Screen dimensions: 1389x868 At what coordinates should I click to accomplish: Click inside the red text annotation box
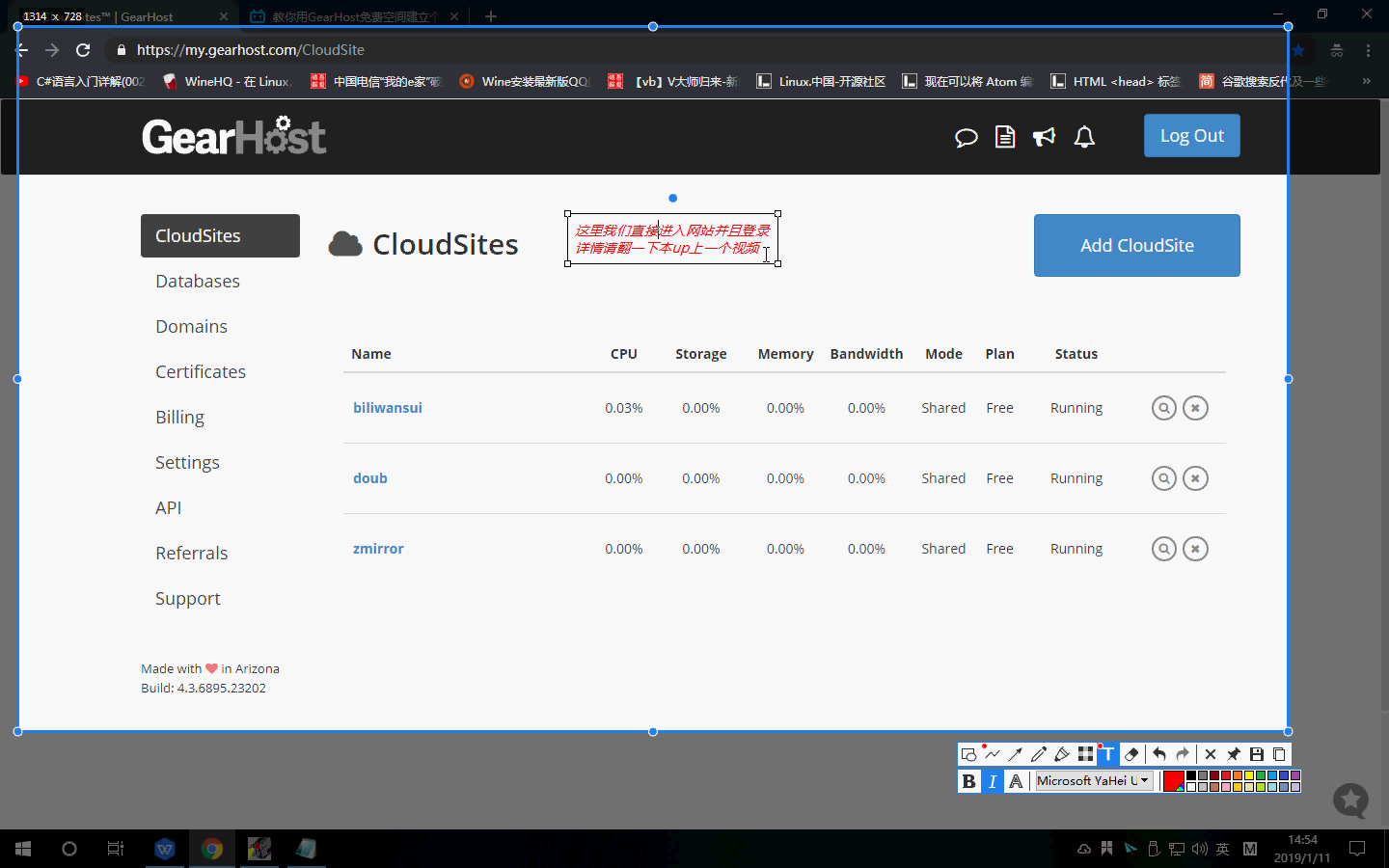(672, 238)
